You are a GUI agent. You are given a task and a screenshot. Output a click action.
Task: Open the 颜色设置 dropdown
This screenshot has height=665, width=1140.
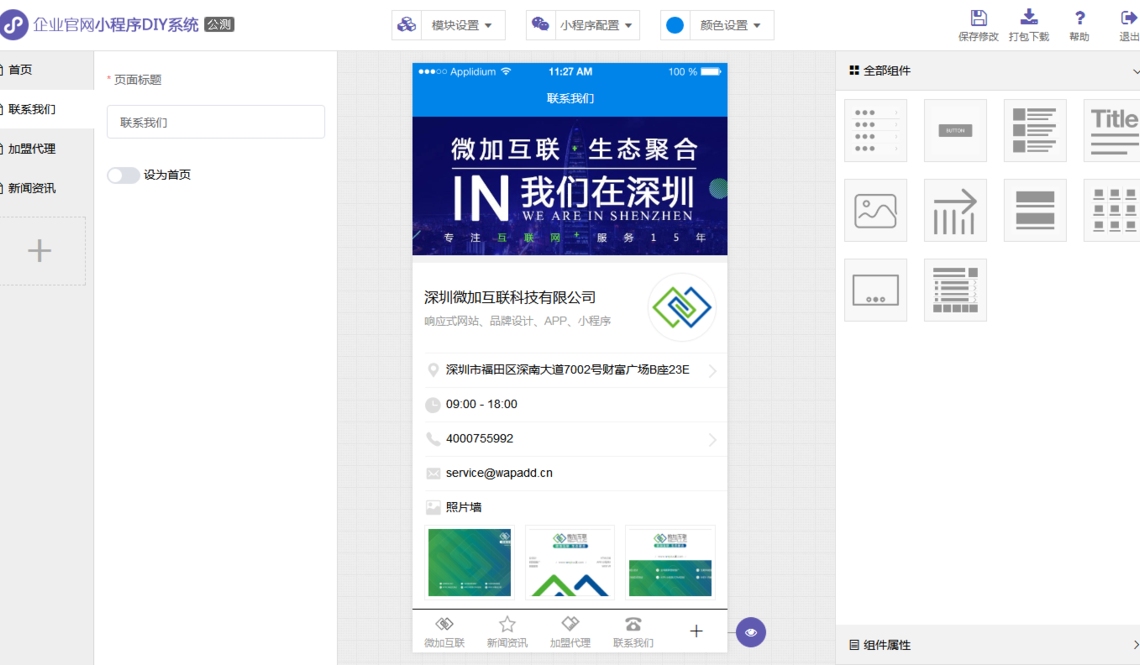[x=717, y=25]
